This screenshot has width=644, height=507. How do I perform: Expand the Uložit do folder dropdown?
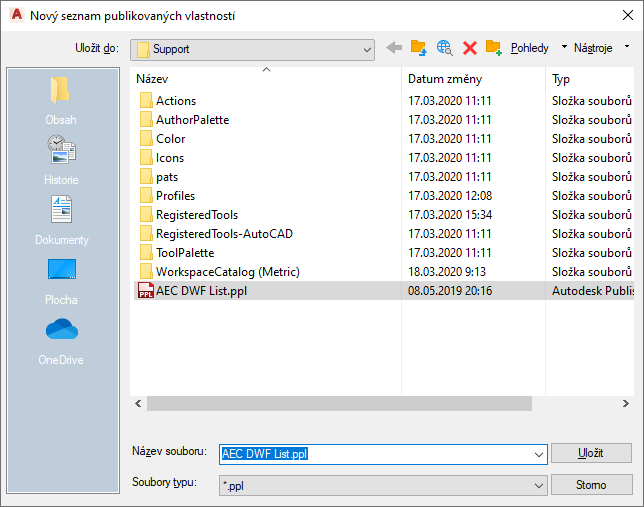click(367, 48)
